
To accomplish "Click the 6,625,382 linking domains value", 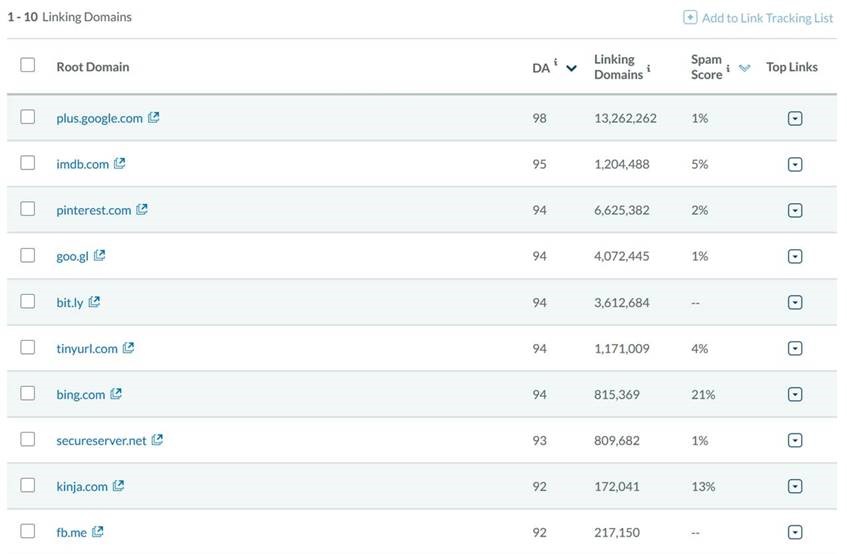I will pyautogui.click(x=622, y=210).
